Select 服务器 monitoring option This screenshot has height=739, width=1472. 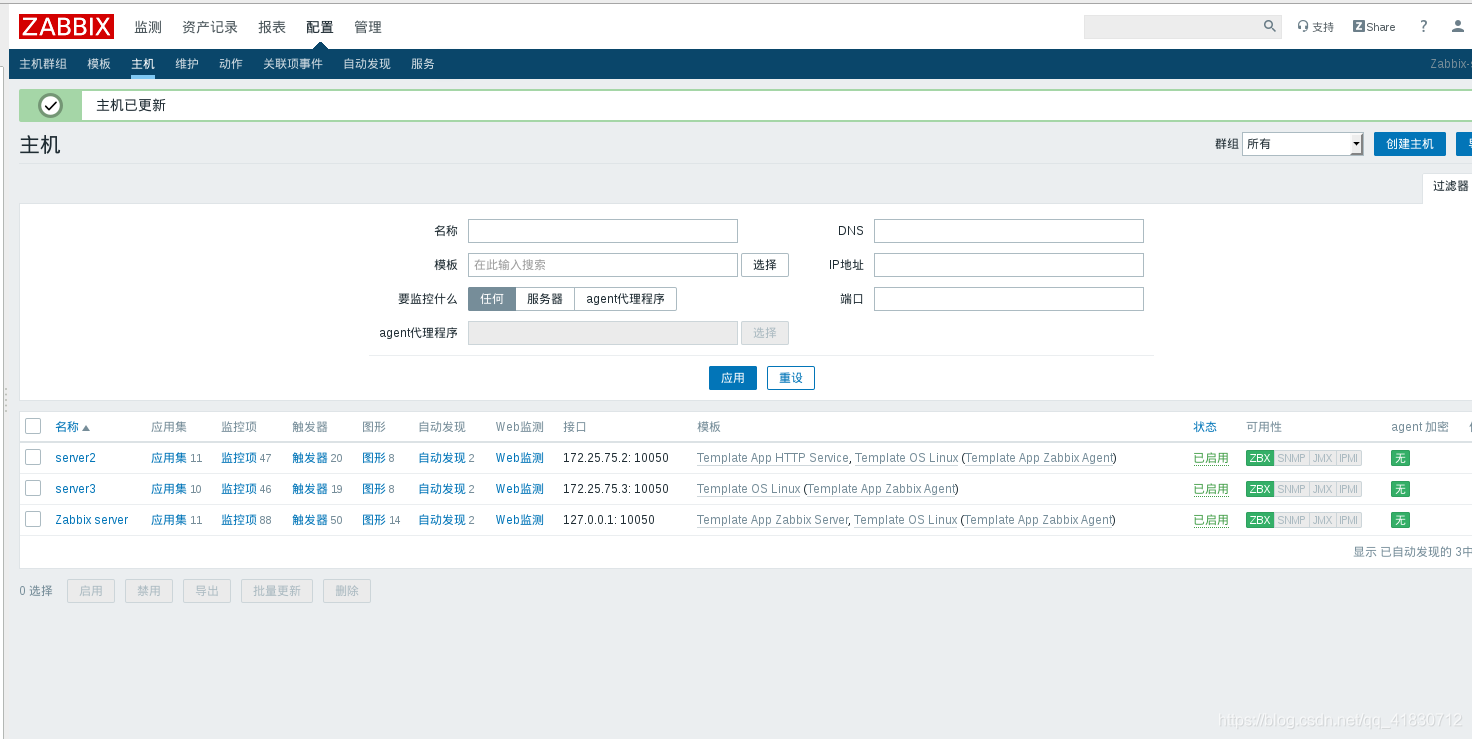coord(545,299)
